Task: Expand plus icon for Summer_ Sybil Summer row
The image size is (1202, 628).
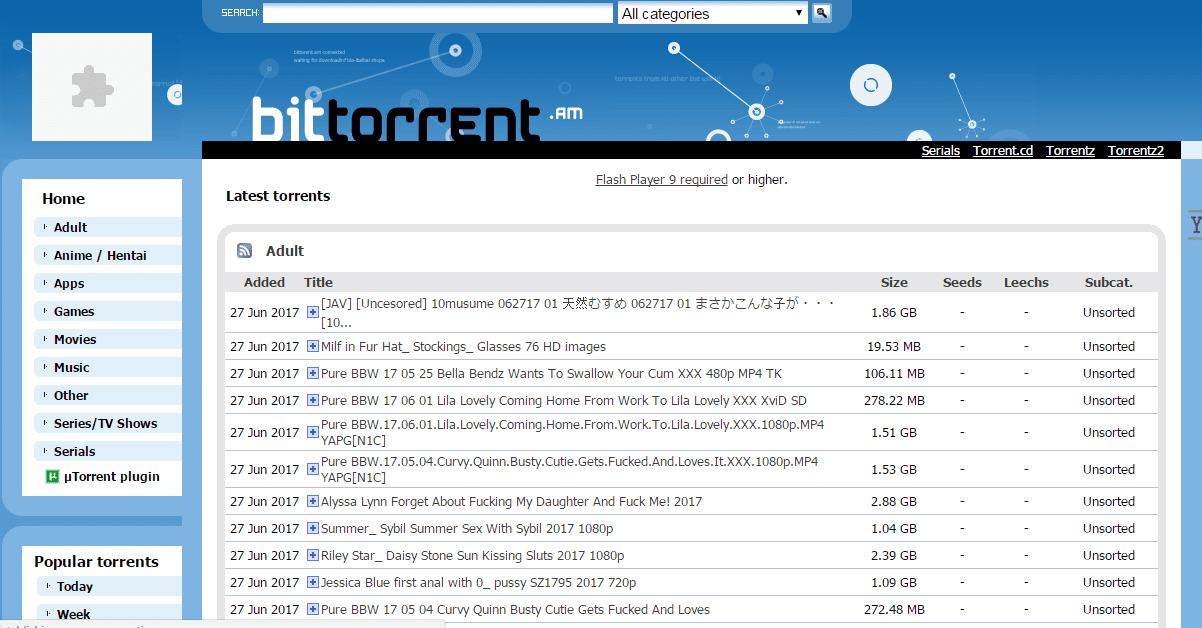Action: 313,528
